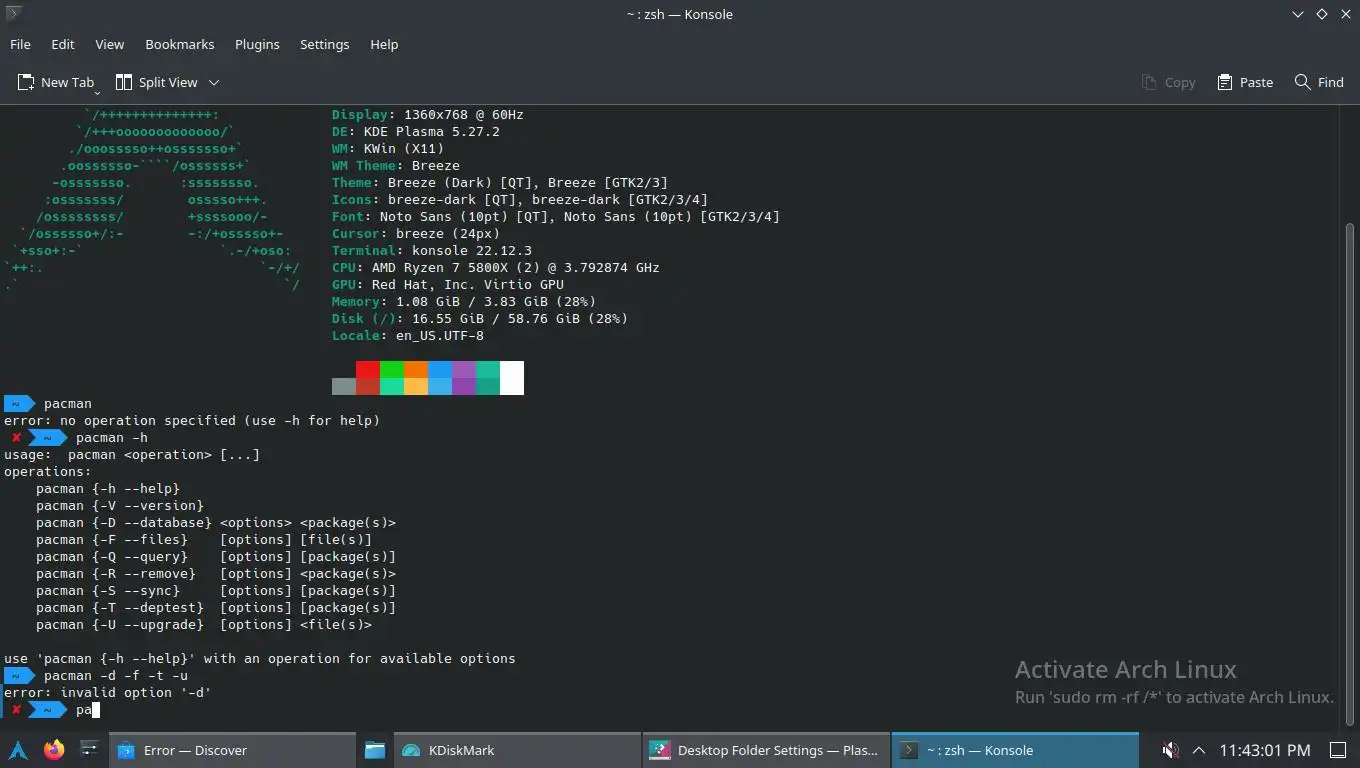Click the Konsole taskbar entry
Screen dimensions: 1360x768
(1015, 750)
